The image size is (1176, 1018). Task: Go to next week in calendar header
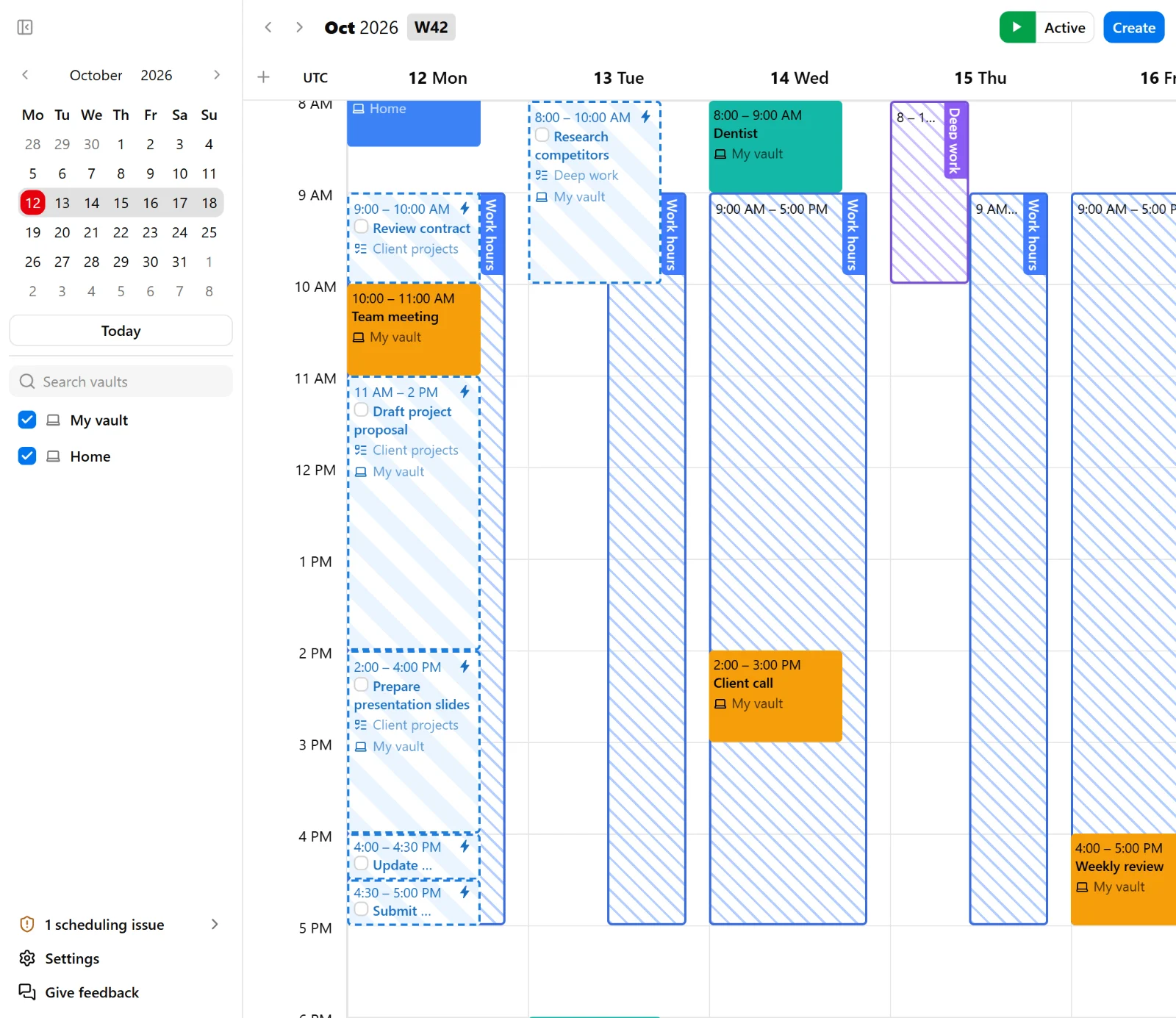(299, 27)
